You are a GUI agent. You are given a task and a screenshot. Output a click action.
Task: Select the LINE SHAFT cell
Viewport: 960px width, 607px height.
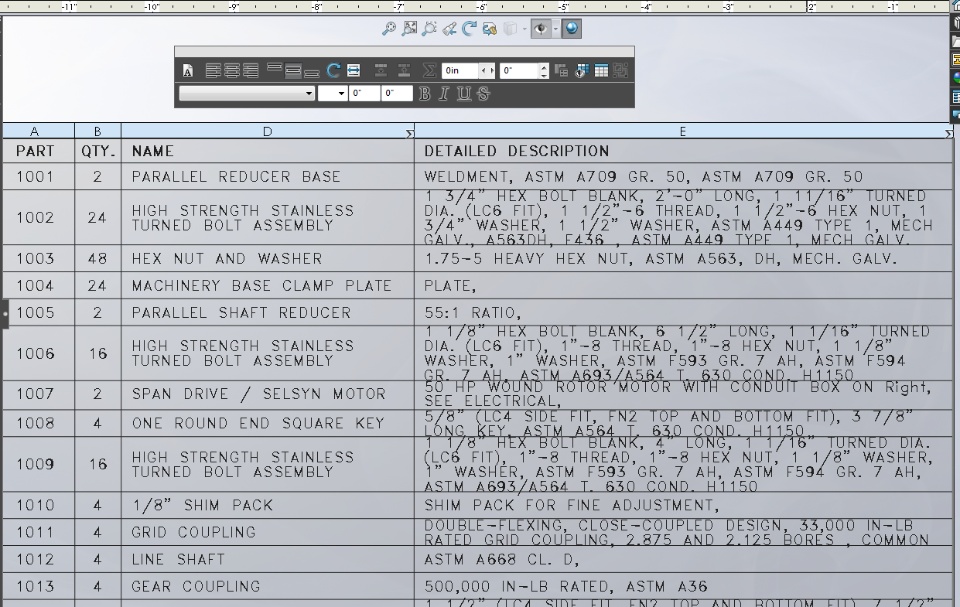point(268,559)
